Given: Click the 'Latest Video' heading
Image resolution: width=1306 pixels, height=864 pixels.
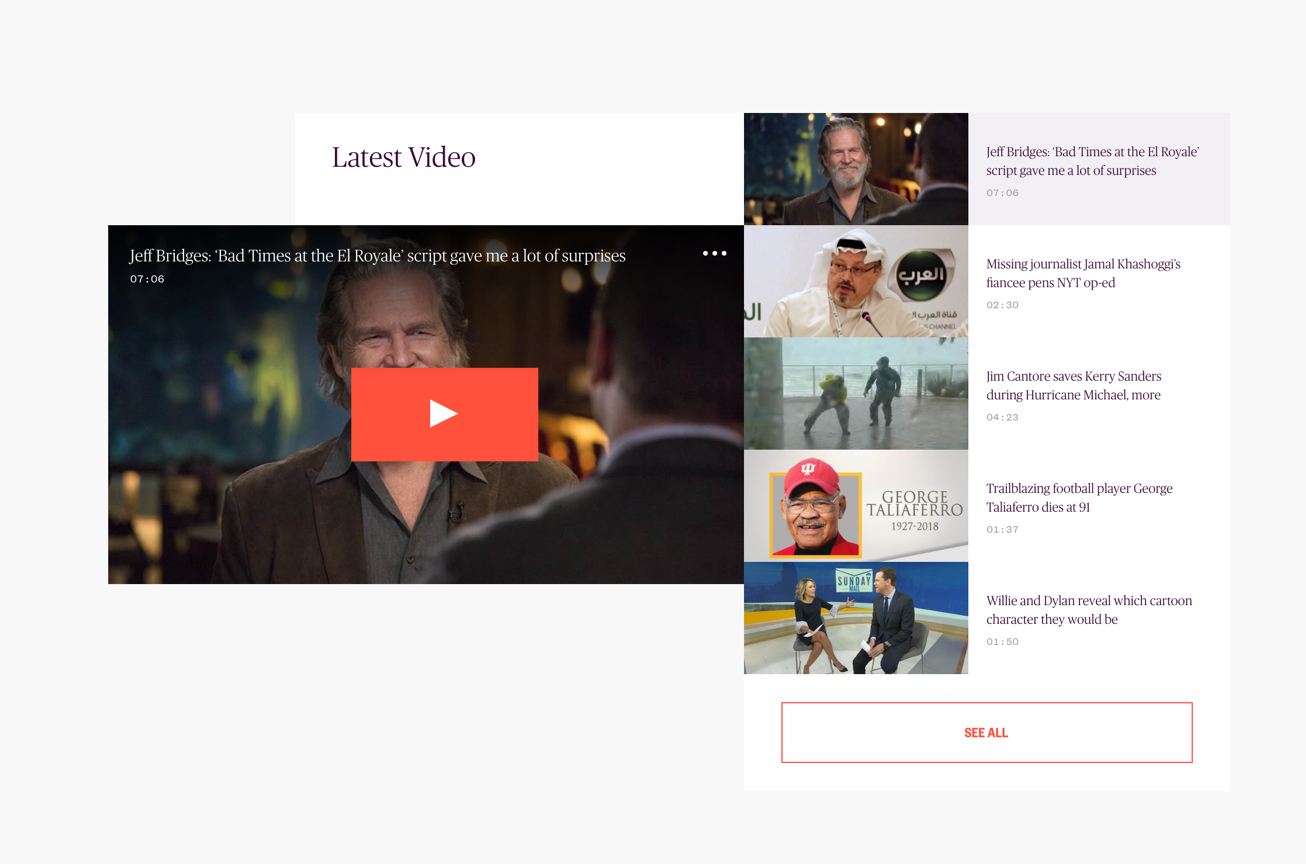Looking at the screenshot, I should 404,157.
